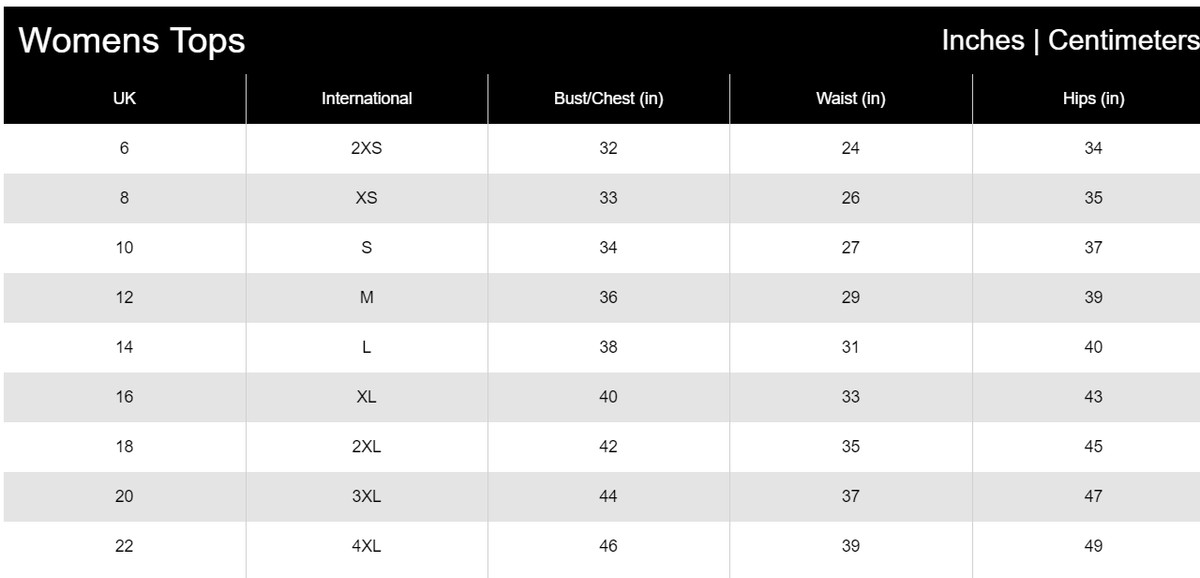
Task: Click the XS international size cell
Action: click(x=366, y=198)
